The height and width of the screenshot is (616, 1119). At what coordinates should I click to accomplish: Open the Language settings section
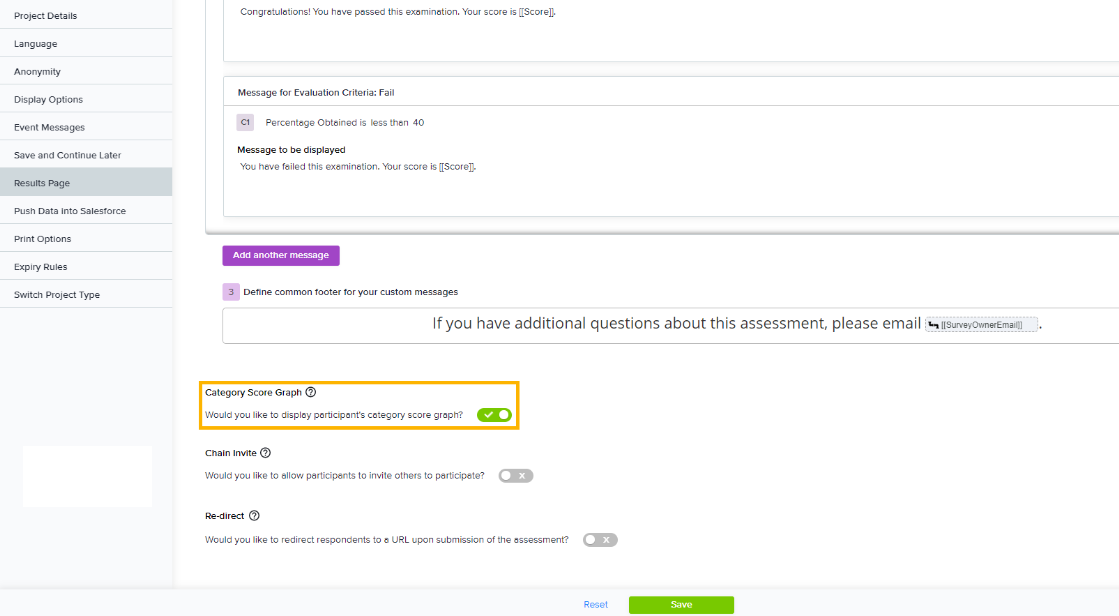pos(36,44)
